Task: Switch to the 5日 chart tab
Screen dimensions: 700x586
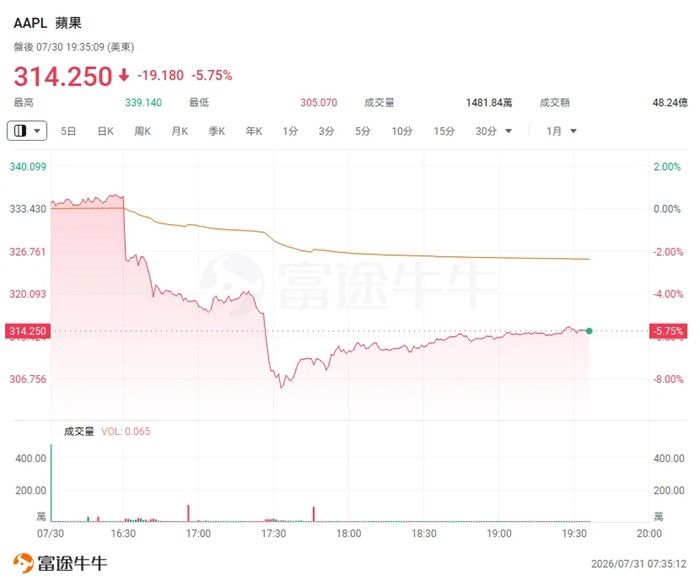Action: 68,131
